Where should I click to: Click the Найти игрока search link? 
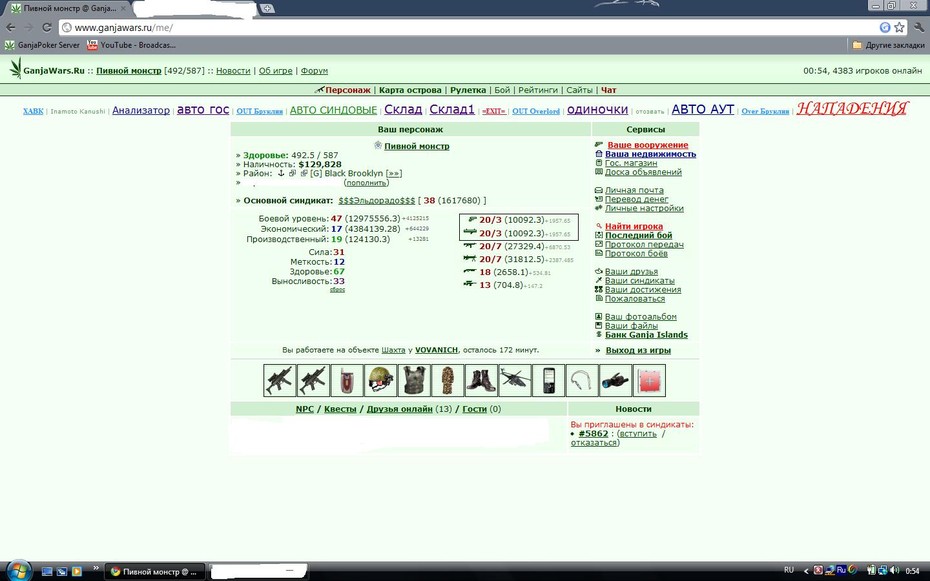click(634, 226)
